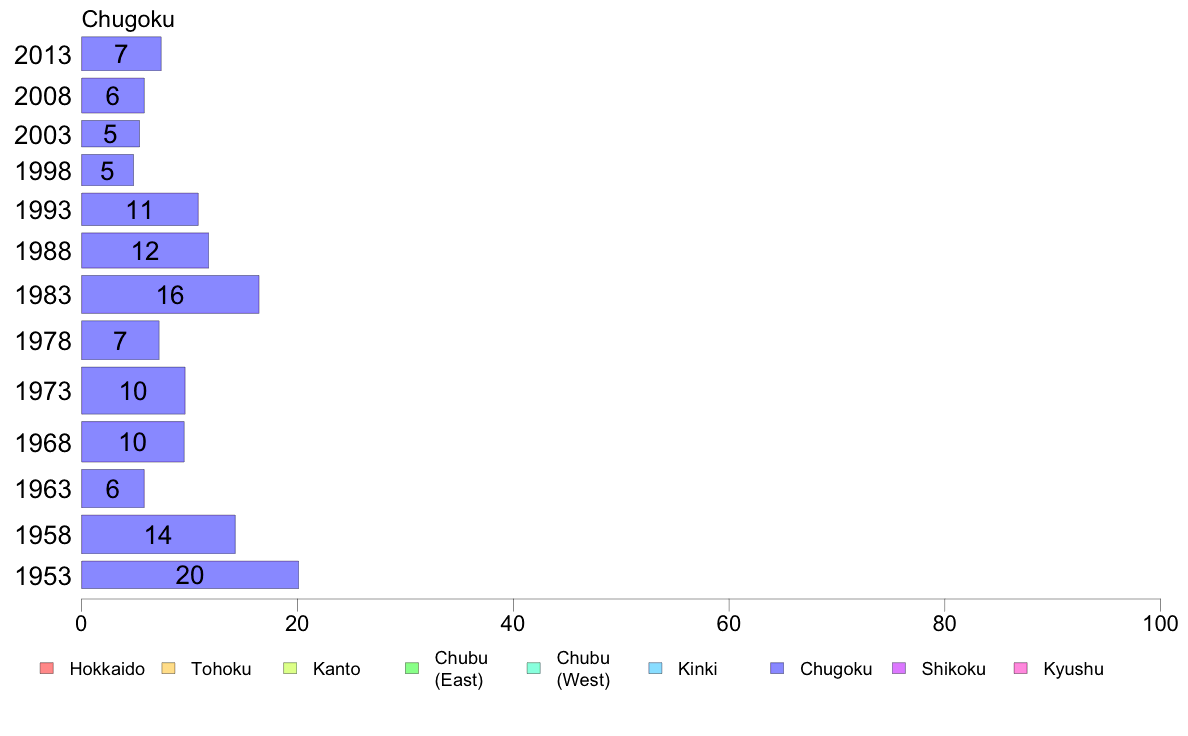Select the 1953 bar showing 20
This screenshot has width=1188, height=736.
click(x=190, y=575)
